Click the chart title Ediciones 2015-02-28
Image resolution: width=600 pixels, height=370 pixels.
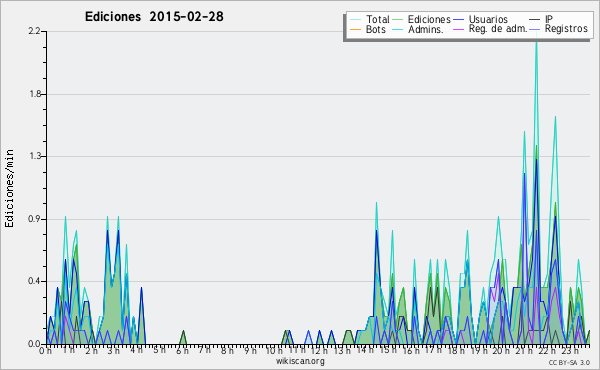coord(154,17)
